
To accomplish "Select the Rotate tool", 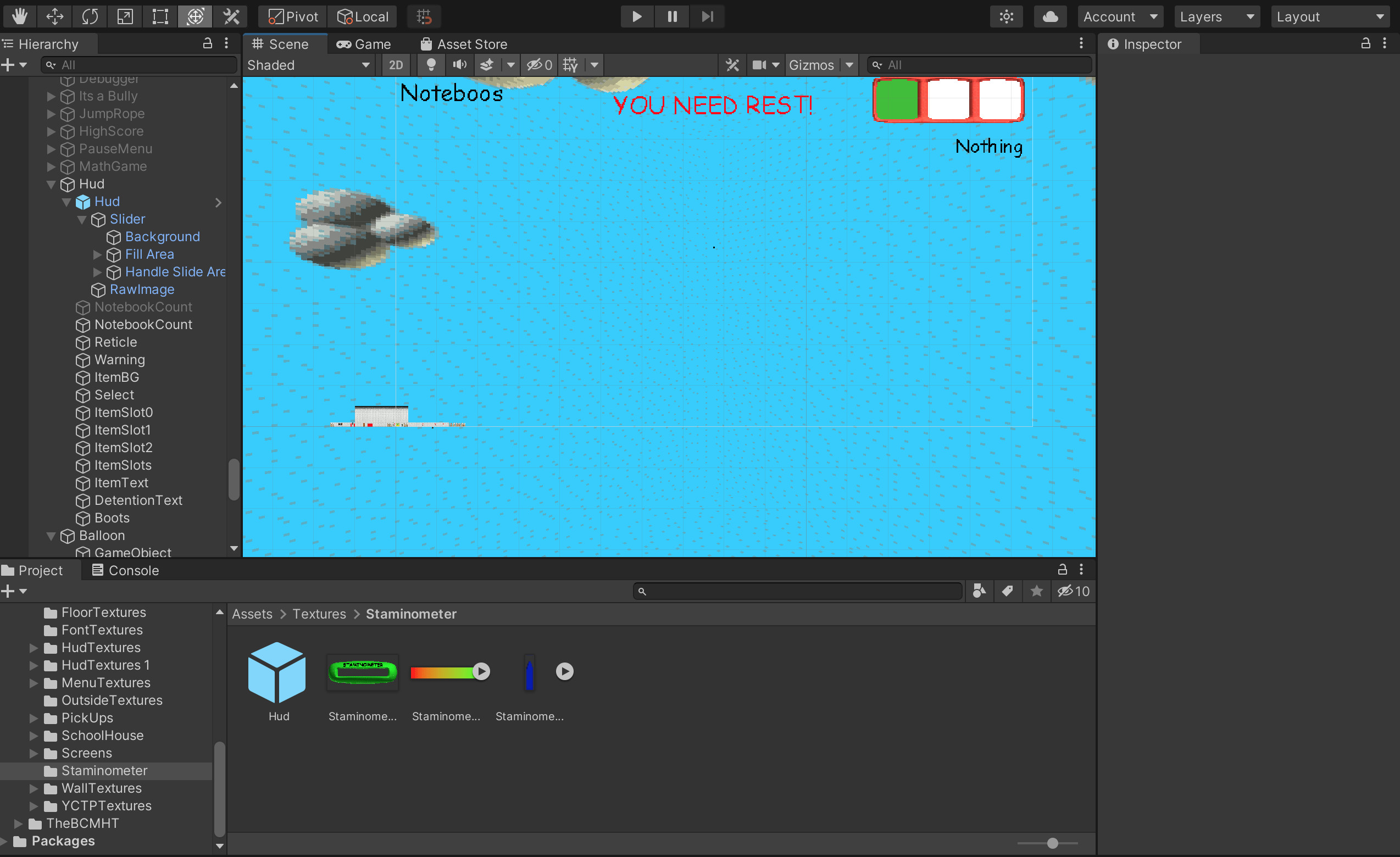I will coord(90,16).
